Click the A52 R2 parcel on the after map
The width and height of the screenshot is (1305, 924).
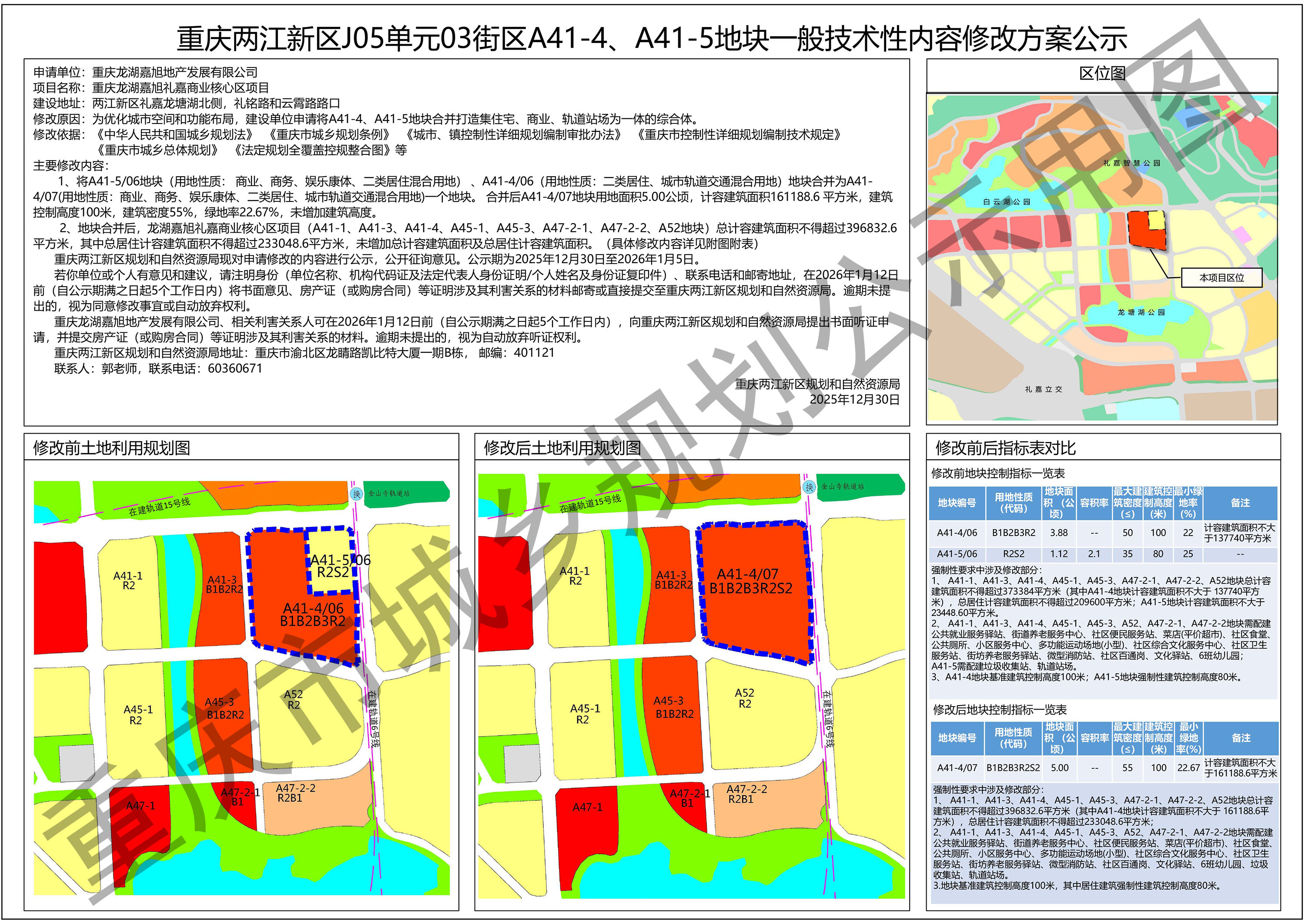coord(744,698)
